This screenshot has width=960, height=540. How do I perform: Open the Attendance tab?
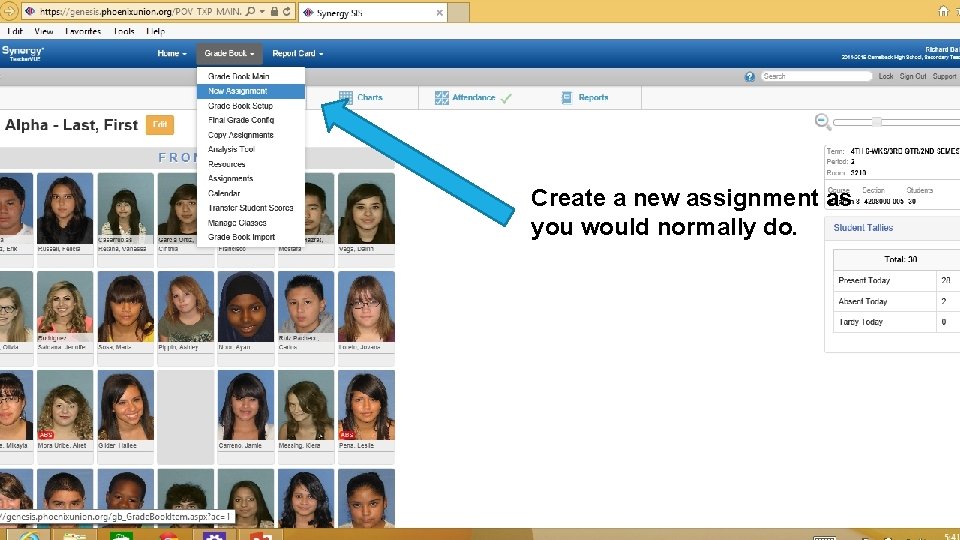tap(473, 97)
